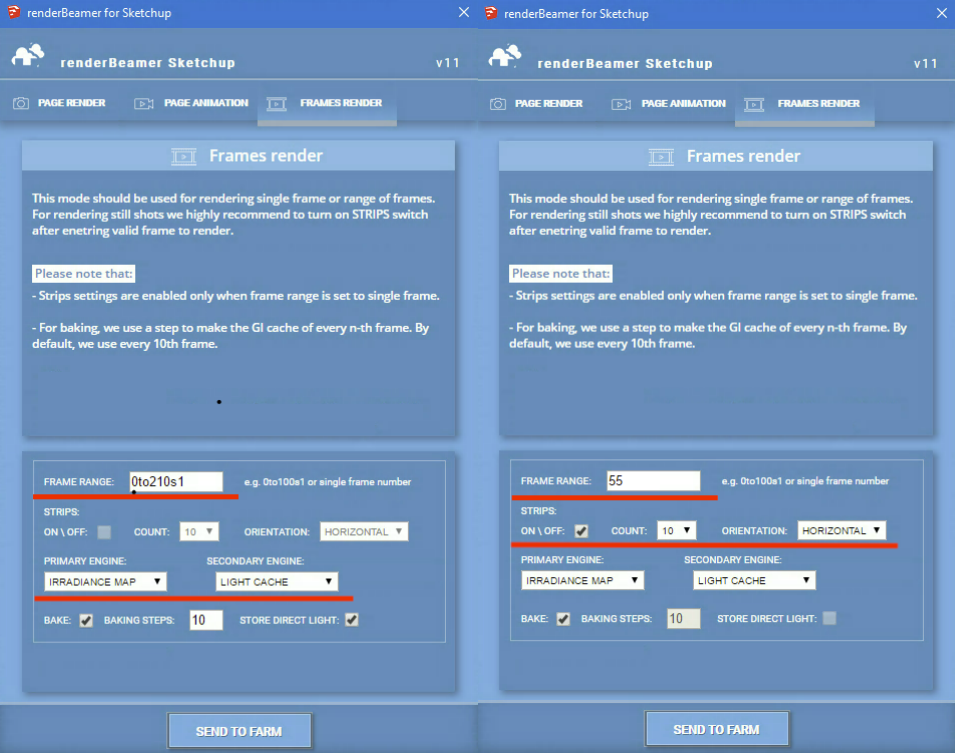Screen dimensions: 956x753
Task: Click Frames render header icon in left window
Action: tap(184, 157)
